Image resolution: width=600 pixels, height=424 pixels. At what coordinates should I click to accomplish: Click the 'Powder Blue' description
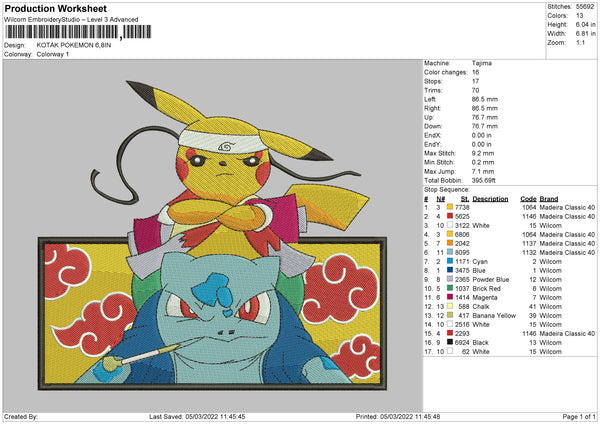coord(491,279)
